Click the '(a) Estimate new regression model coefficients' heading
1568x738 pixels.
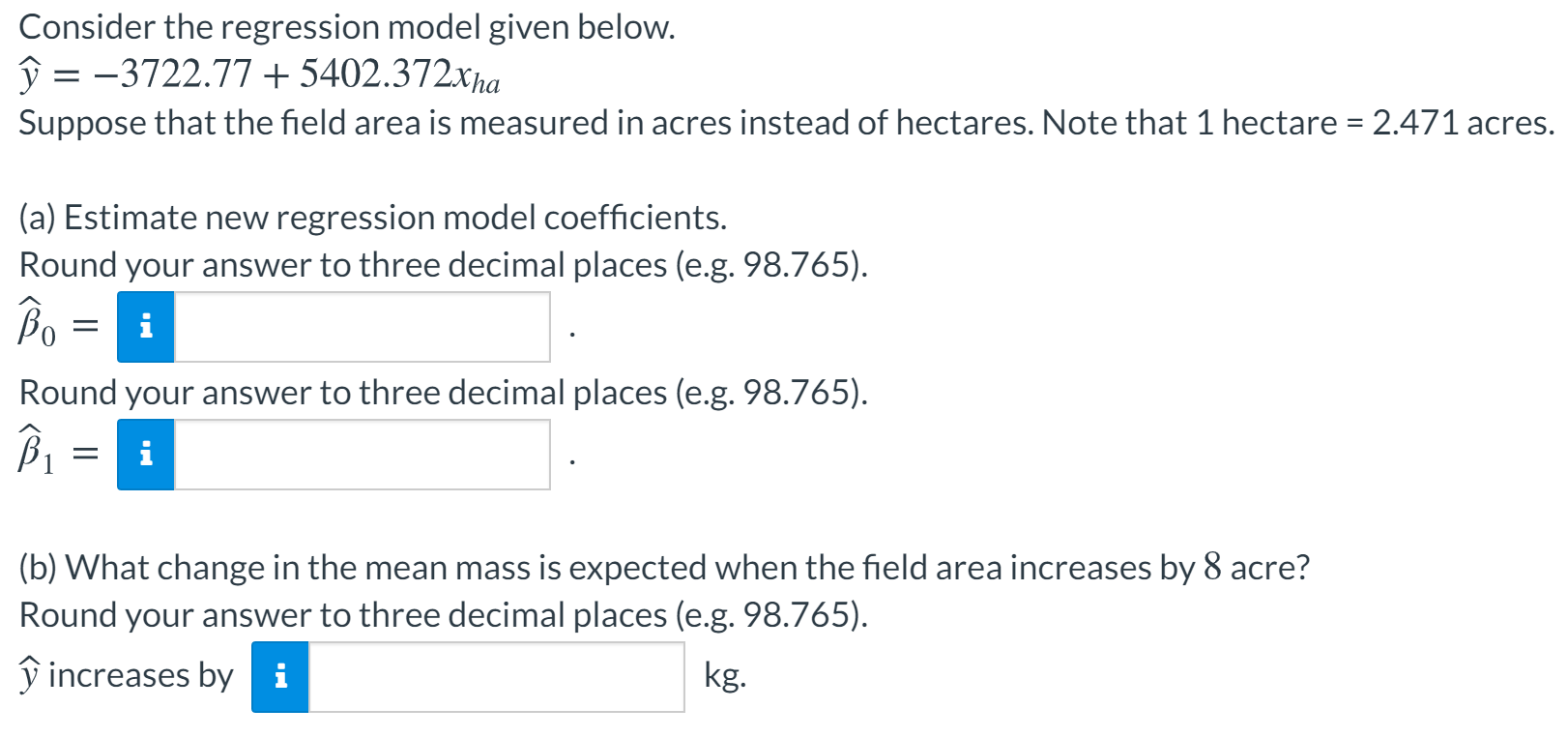(372, 218)
